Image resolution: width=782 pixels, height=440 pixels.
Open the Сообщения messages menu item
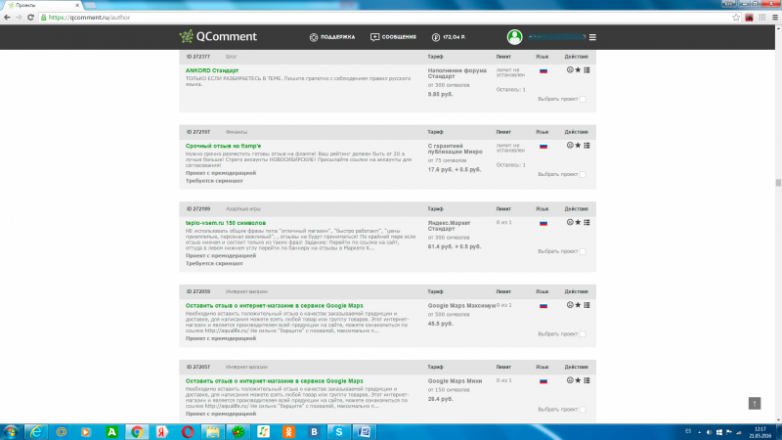pyautogui.click(x=393, y=37)
